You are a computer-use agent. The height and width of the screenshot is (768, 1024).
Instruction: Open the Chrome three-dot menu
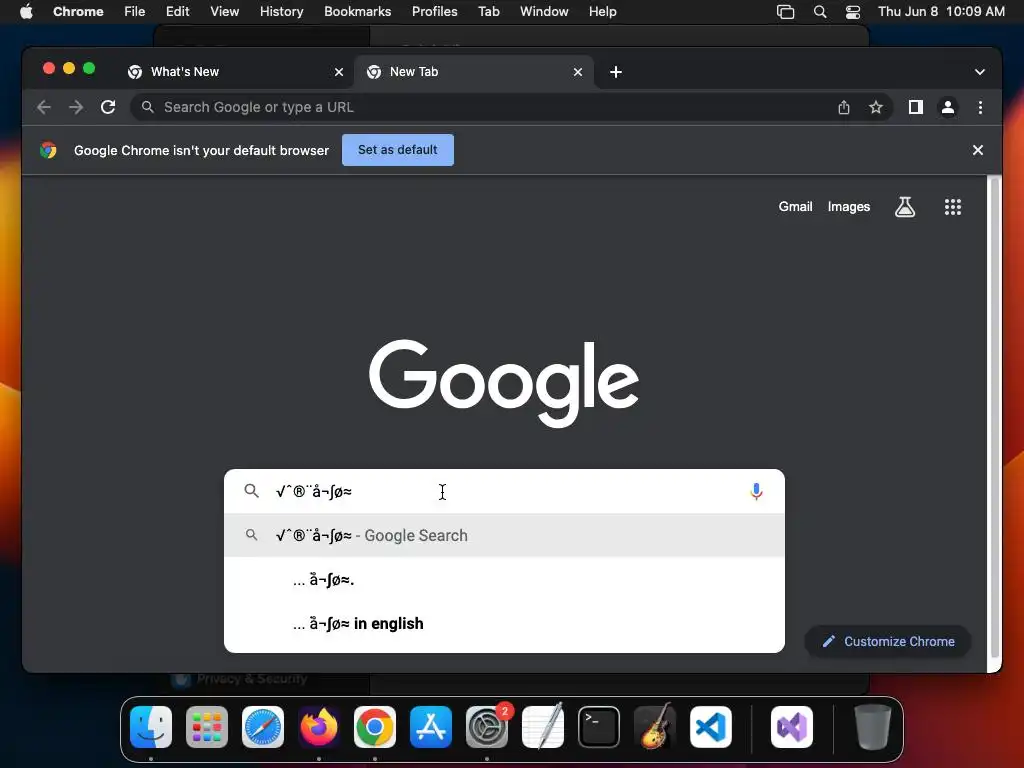(x=980, y=107)
